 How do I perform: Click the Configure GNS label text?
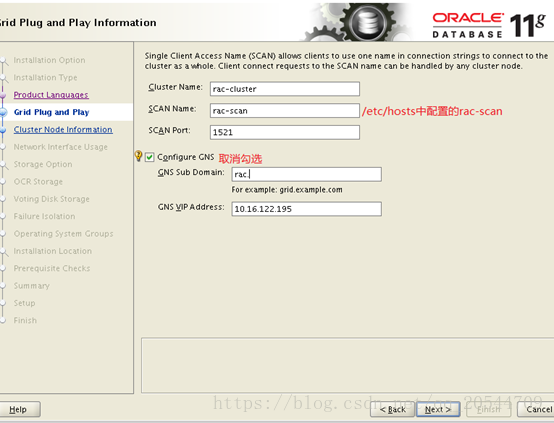[x=185, y=157]
